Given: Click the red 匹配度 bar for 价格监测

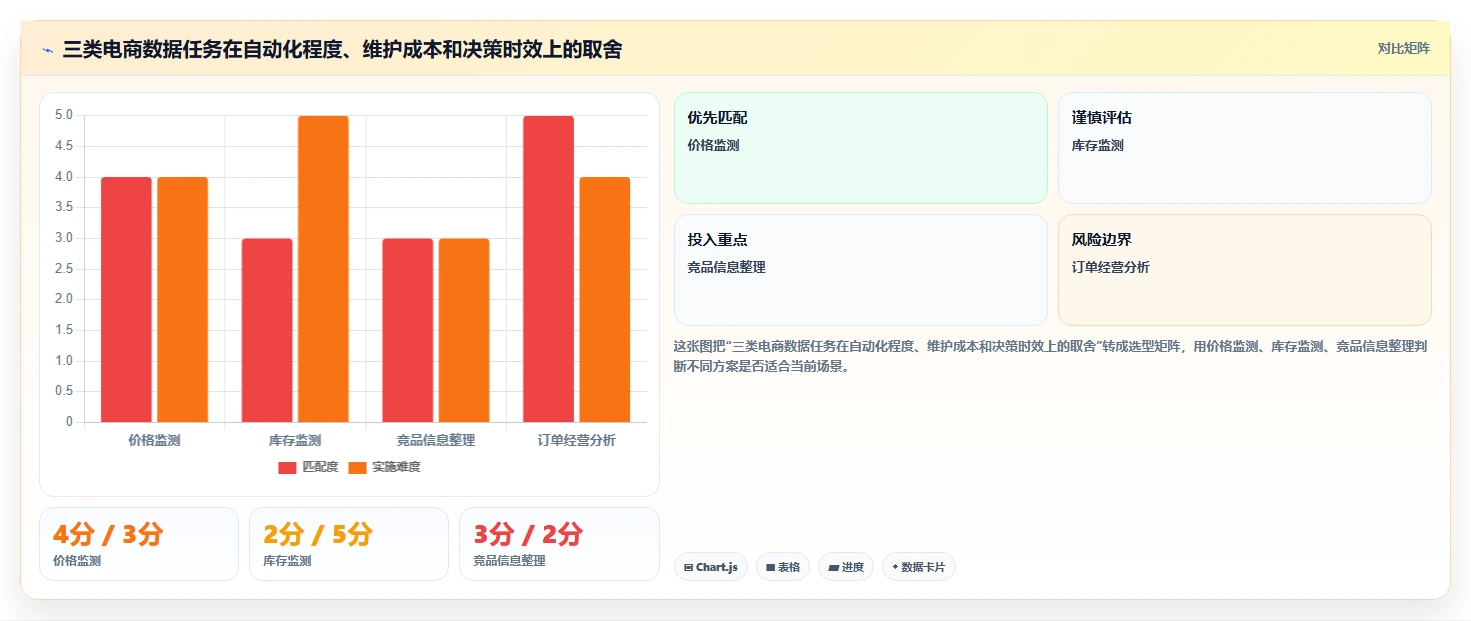Looking at the screenshot, I should (126, 300).
